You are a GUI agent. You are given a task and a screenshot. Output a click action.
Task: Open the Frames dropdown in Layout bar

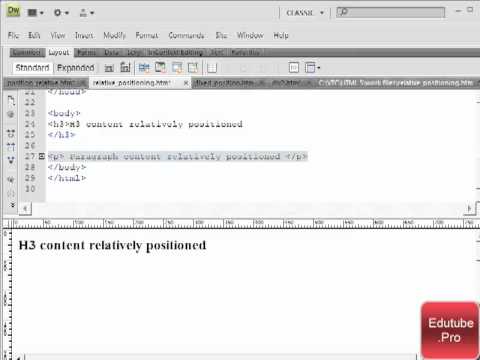313,68
